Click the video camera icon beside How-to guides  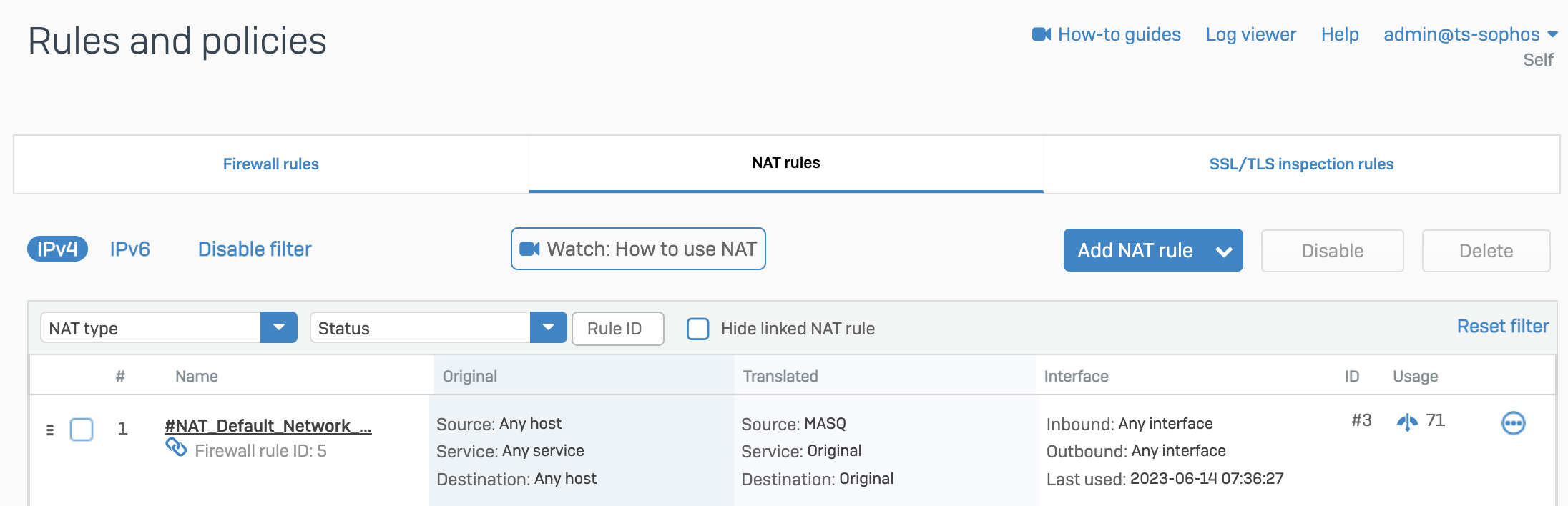pos(1041,34)
